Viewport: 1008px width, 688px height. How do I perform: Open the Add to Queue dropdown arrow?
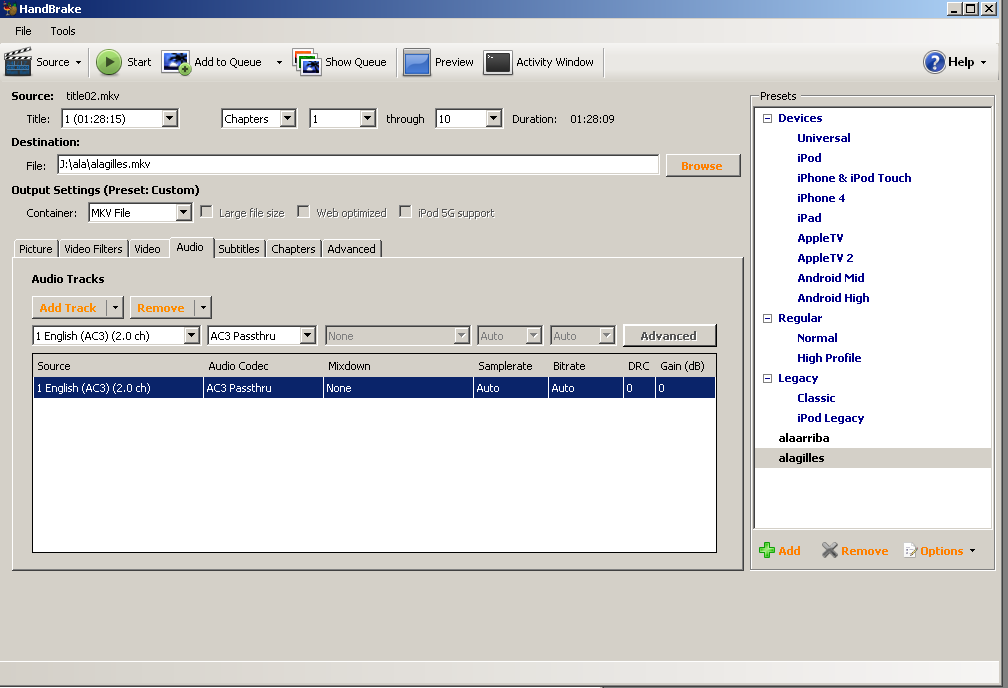click(x=279, y=62)
